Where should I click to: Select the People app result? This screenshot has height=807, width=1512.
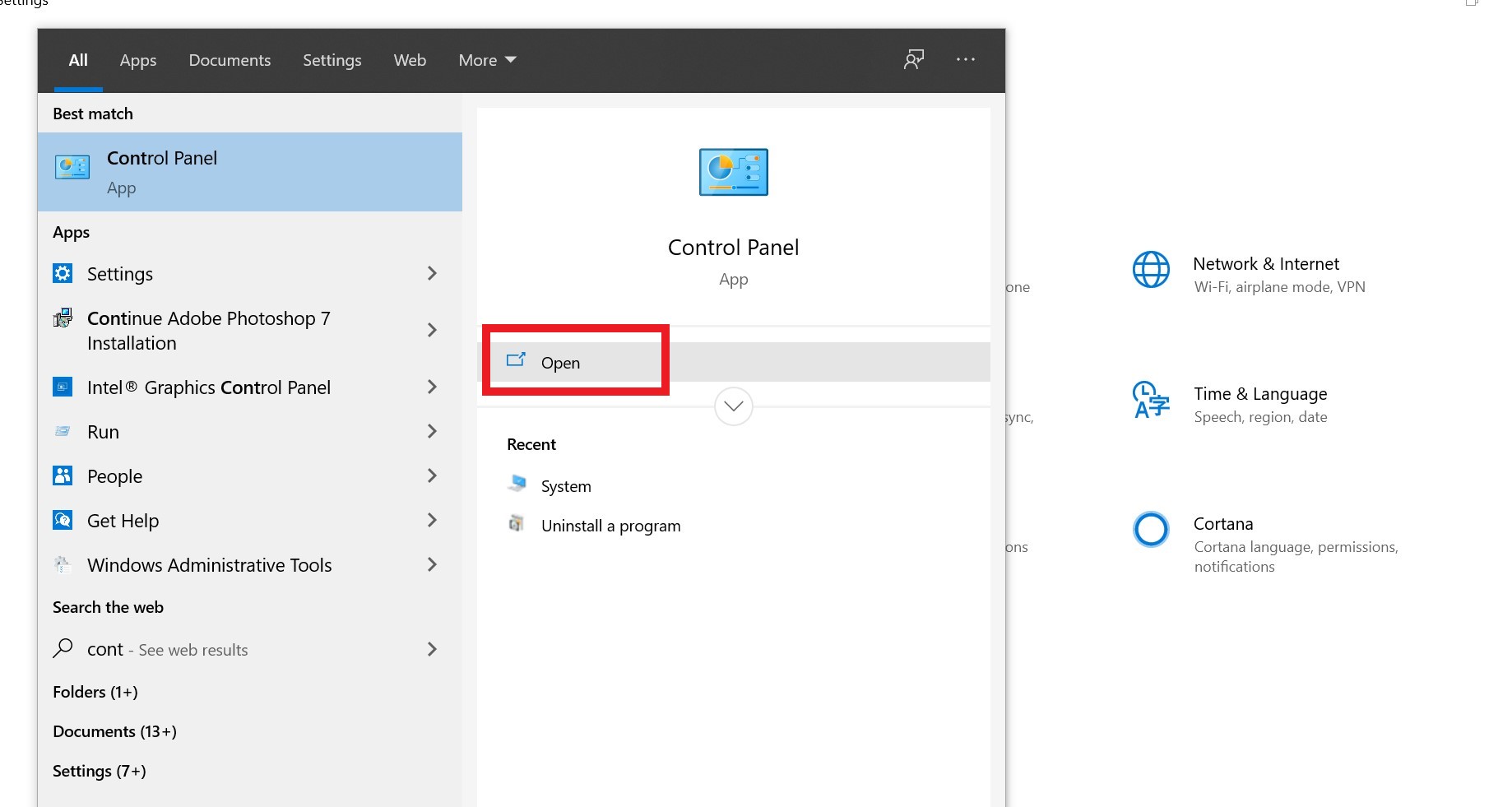click(x=250, y=475)
